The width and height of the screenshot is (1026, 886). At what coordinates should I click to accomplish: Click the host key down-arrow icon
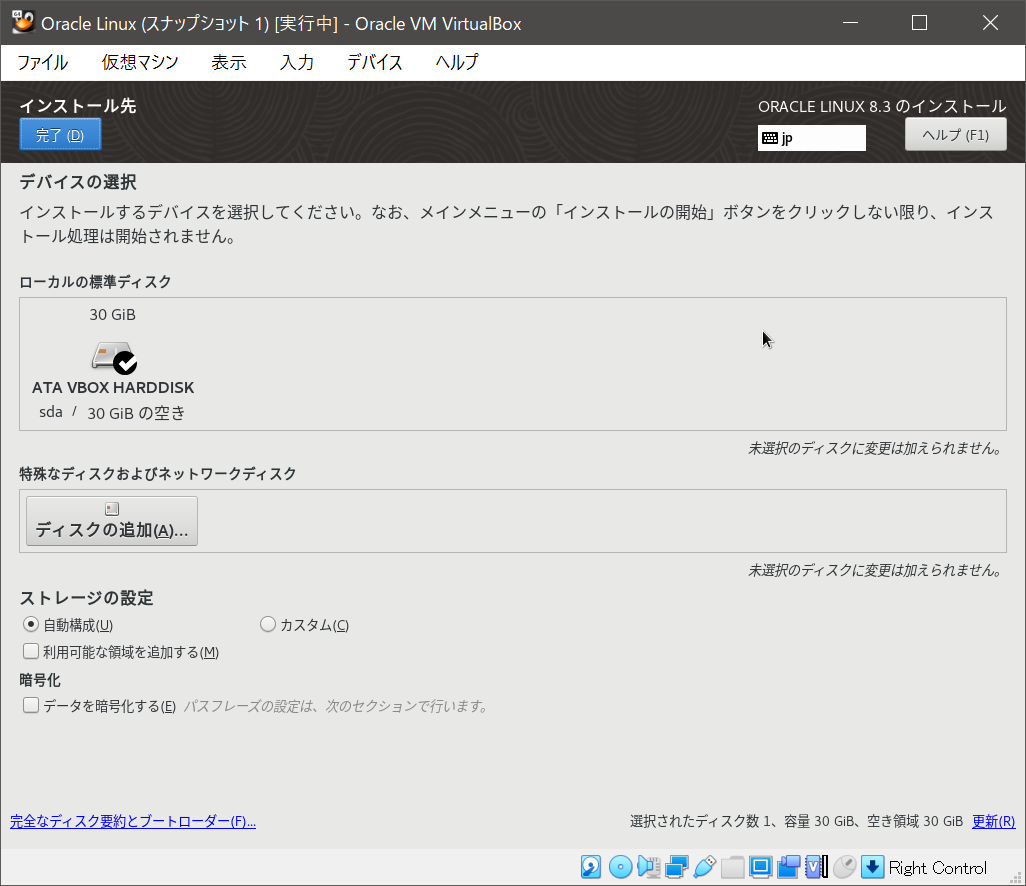pos(872,867)
